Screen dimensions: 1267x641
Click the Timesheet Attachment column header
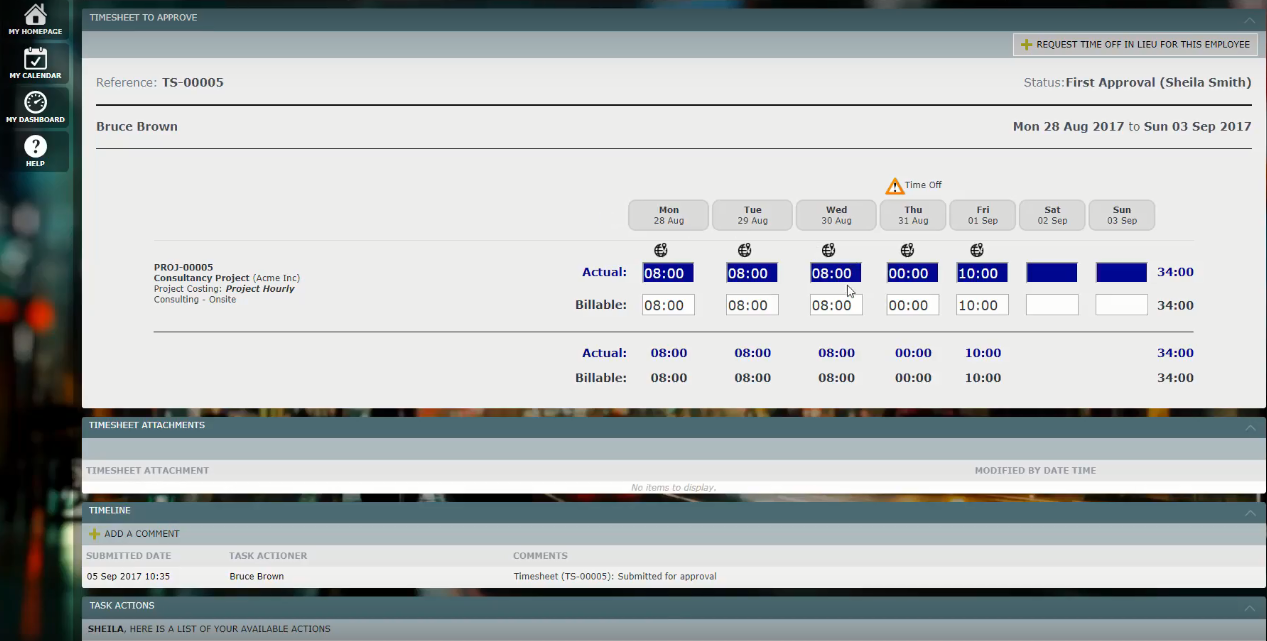coord(148,470)
